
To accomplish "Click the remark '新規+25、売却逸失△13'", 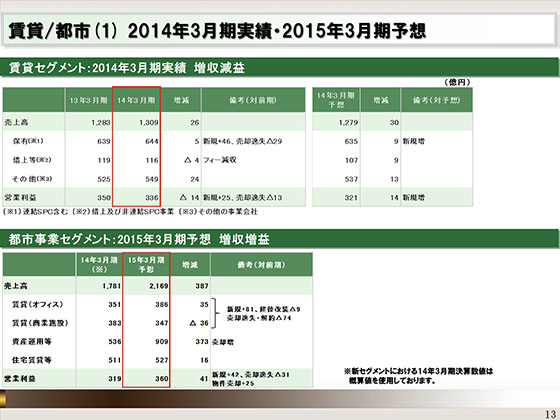I will (x=242, y=198).
